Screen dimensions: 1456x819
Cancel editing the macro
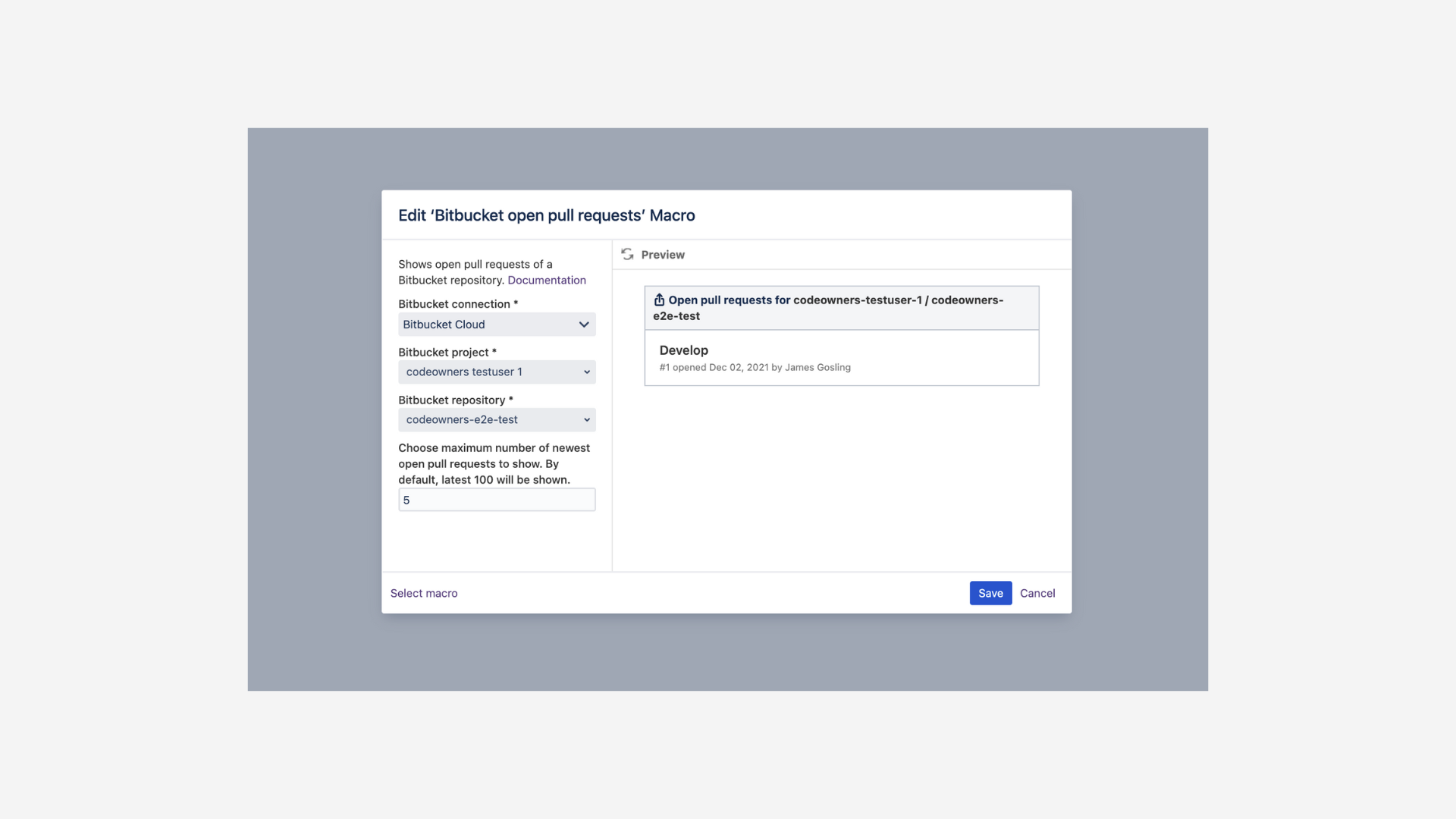point(1037,593)
